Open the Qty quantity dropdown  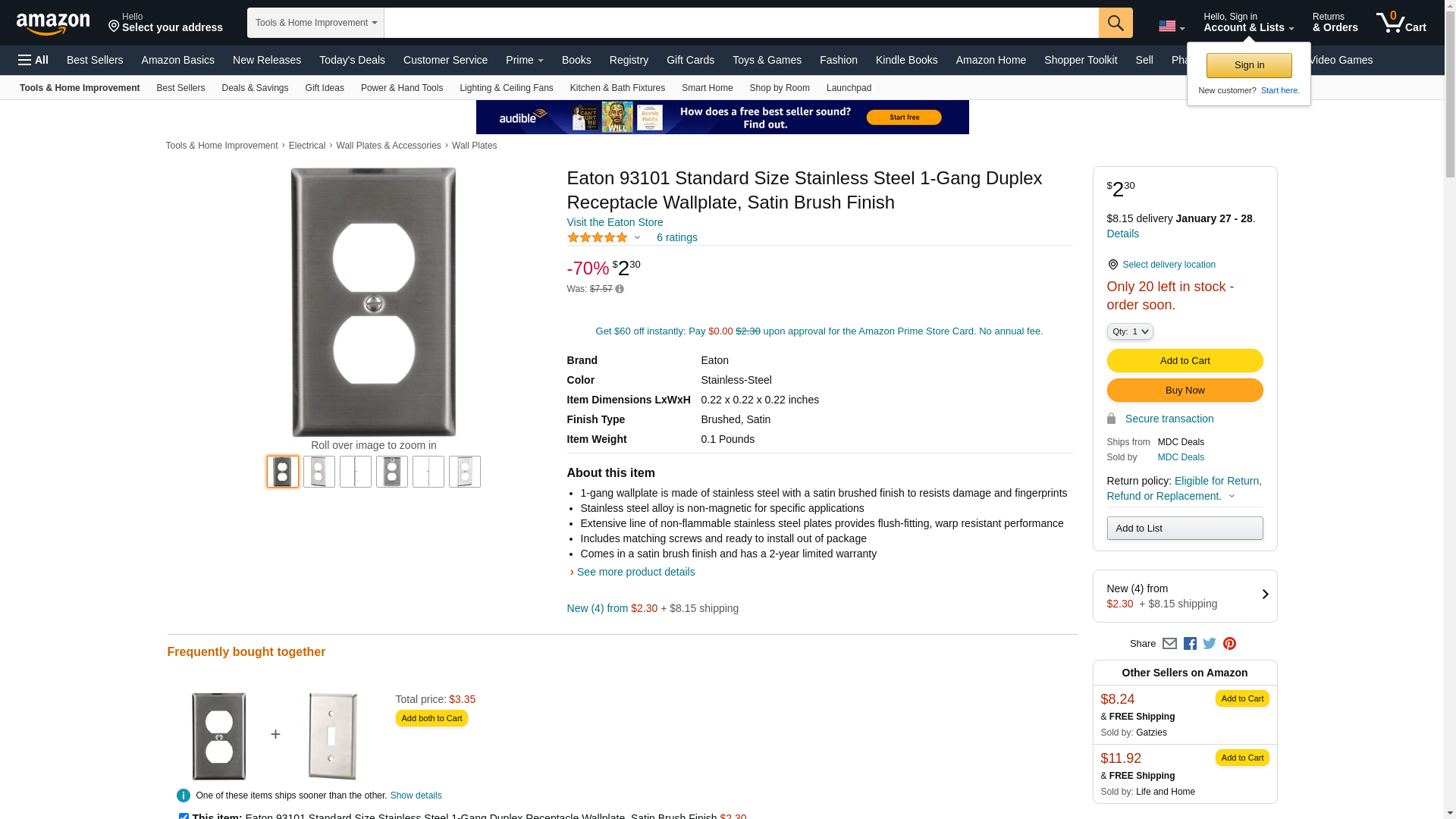(x=1129, y=331)
